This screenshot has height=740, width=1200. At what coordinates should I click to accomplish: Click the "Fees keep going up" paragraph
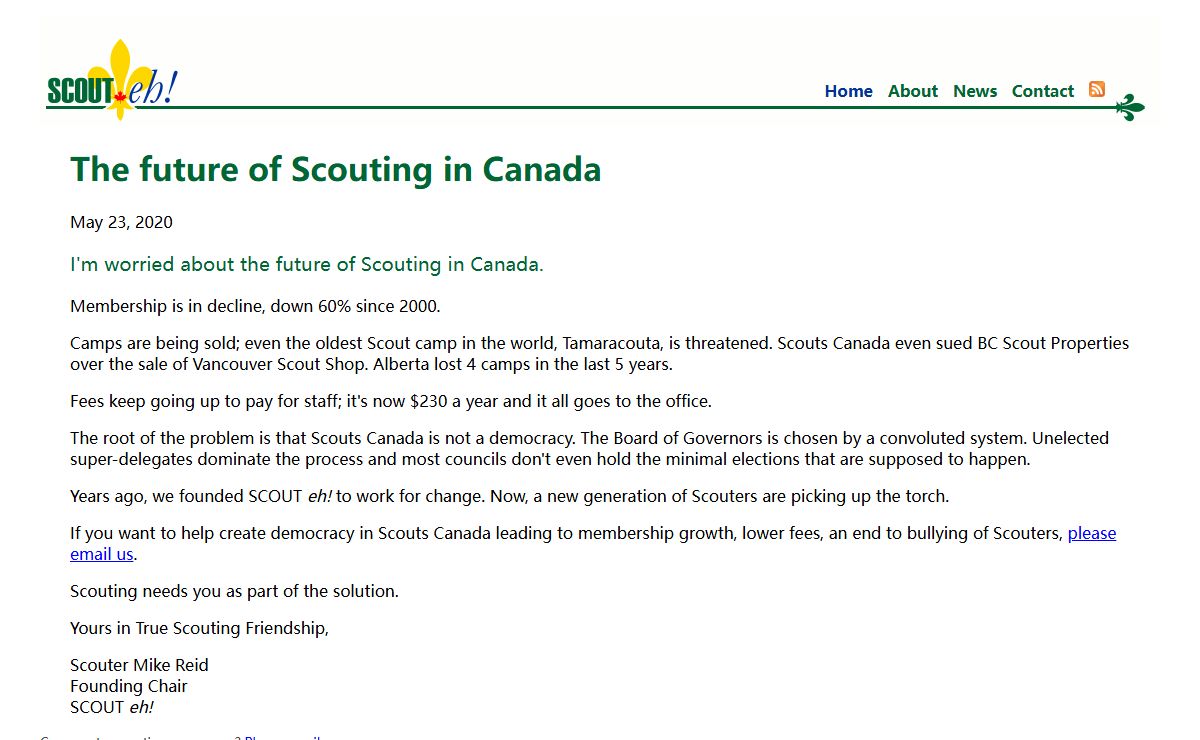click(390, 402)
